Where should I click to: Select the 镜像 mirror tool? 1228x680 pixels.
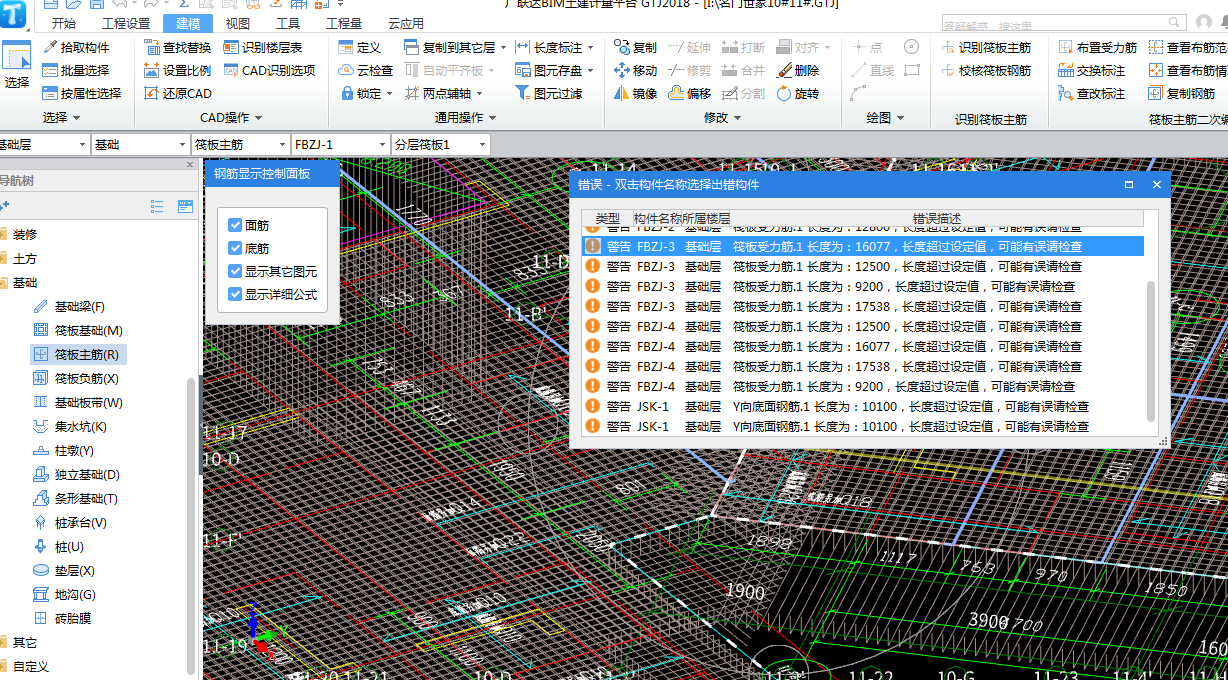(x=635, y=93)
